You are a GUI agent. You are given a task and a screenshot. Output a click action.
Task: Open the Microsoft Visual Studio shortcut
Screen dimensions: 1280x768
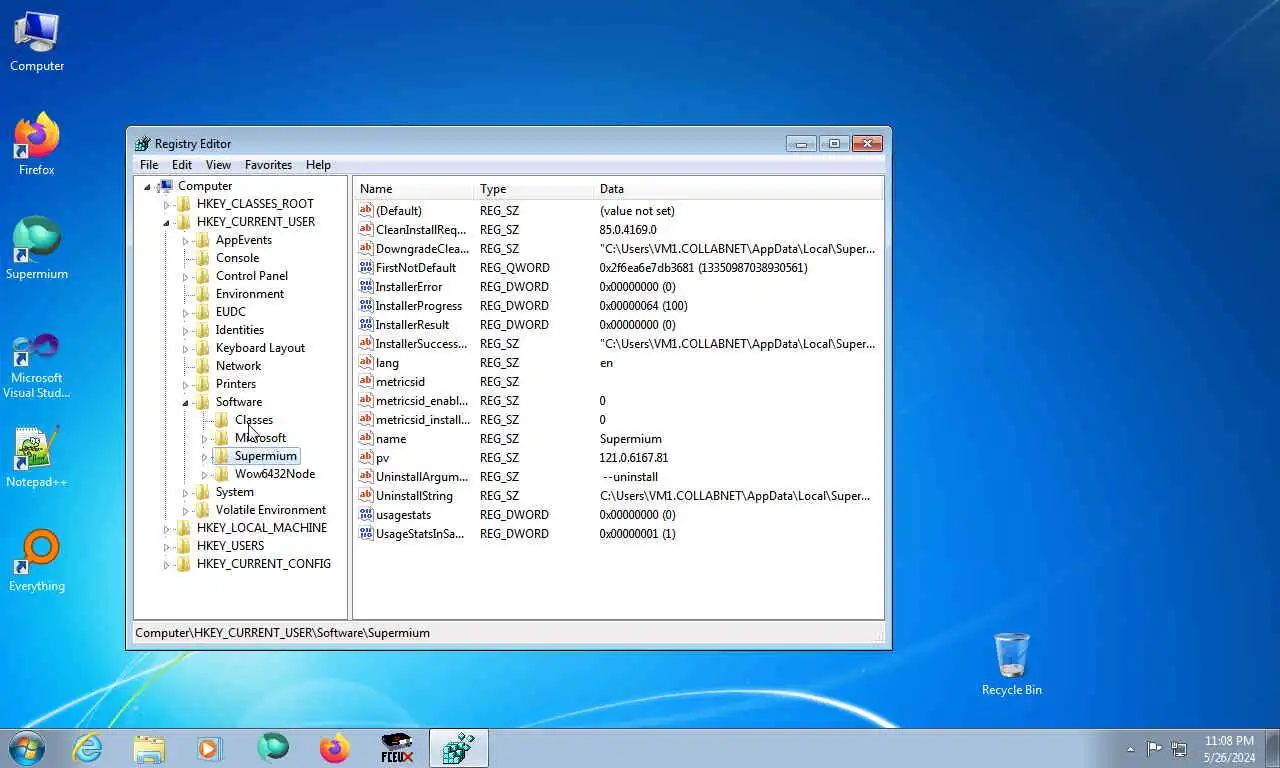click(37, 365)
